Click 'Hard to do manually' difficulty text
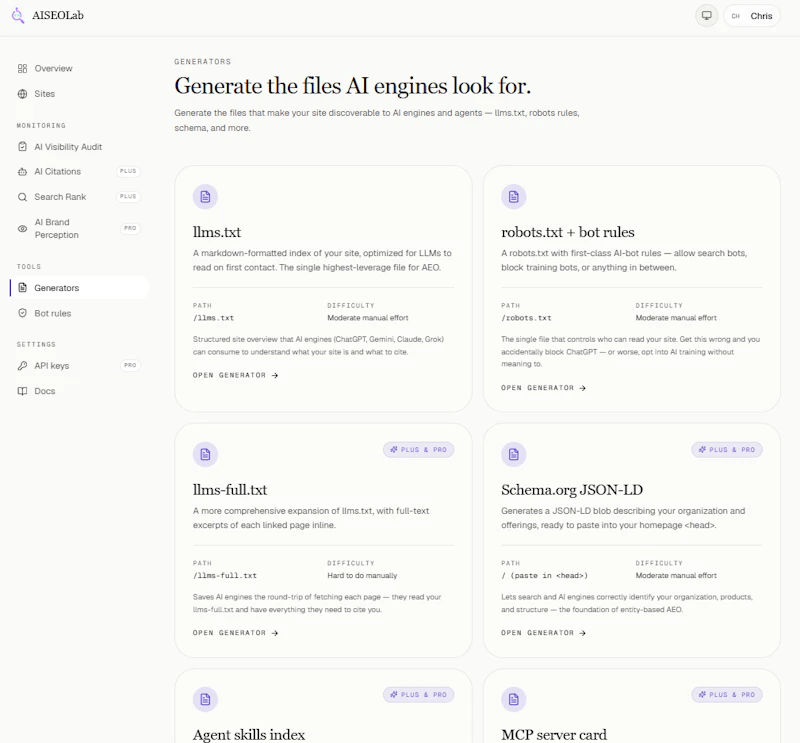This screenshot has height=743, width=800. click(x=362, y=576)
